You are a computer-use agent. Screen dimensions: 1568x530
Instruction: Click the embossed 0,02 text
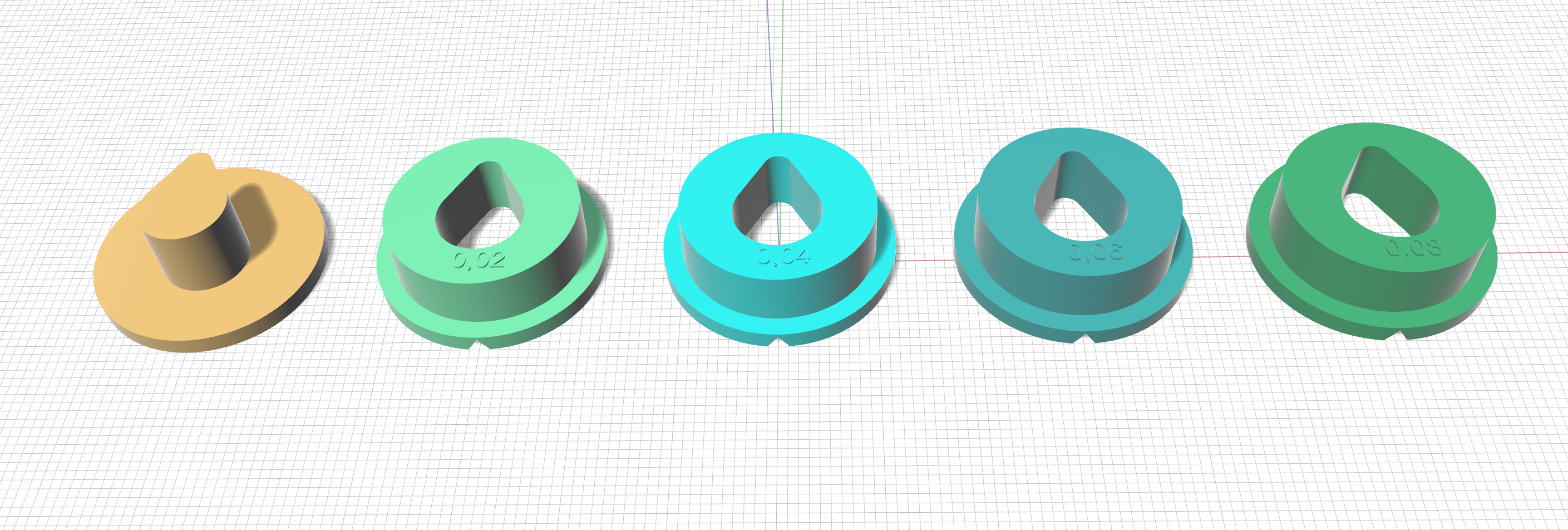(479, 260)
